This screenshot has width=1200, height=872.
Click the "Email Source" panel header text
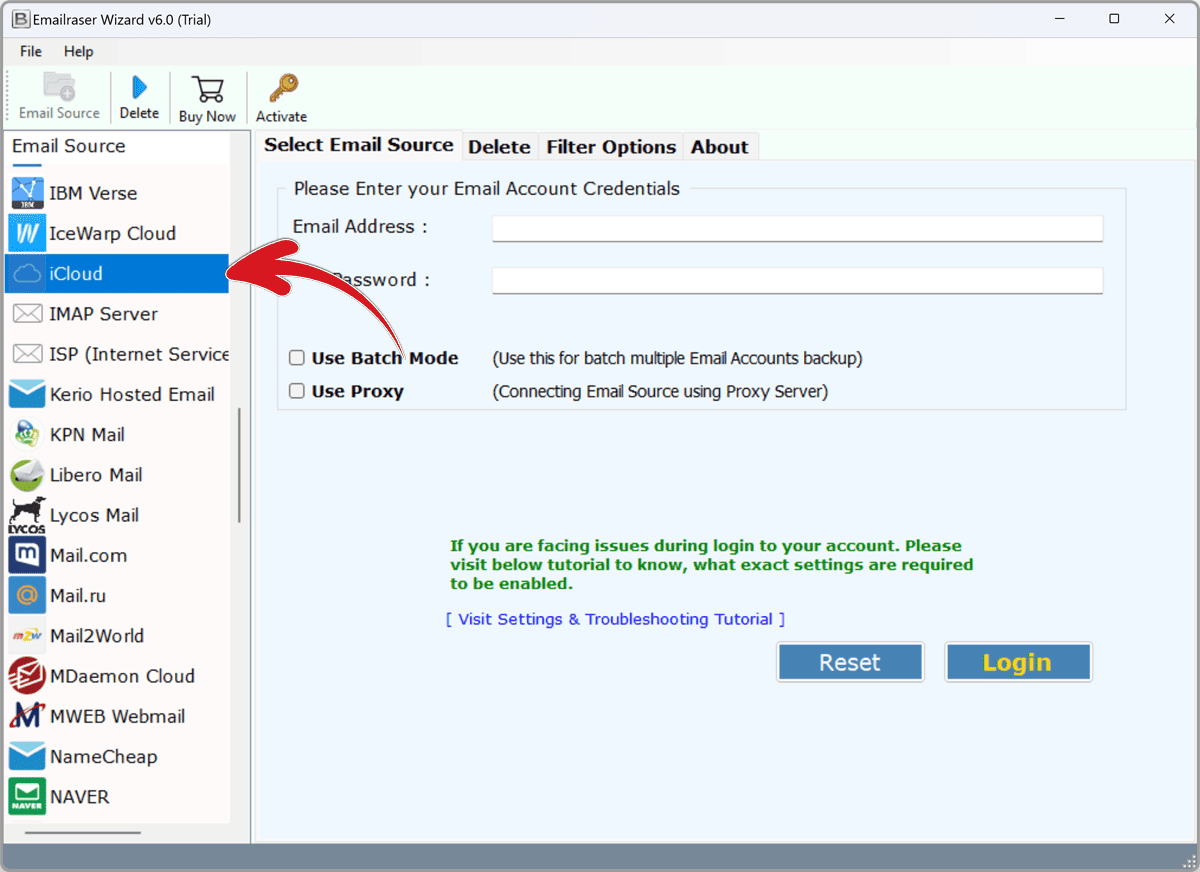point(69,146)
